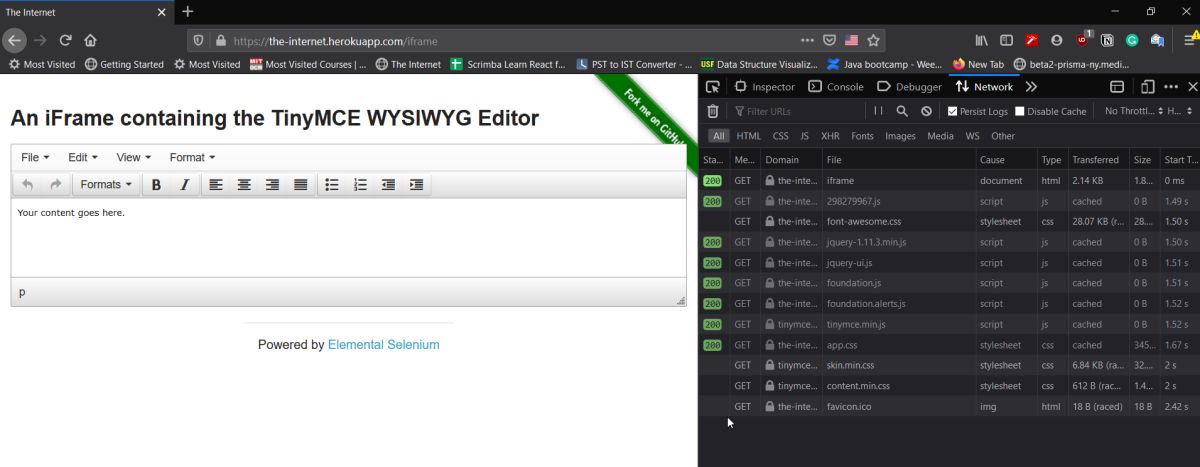Image resolution: width=1200 pixels, height=467 pixels.
Task: Click the TinyMCE Undo icon
Action: point(27,184)
